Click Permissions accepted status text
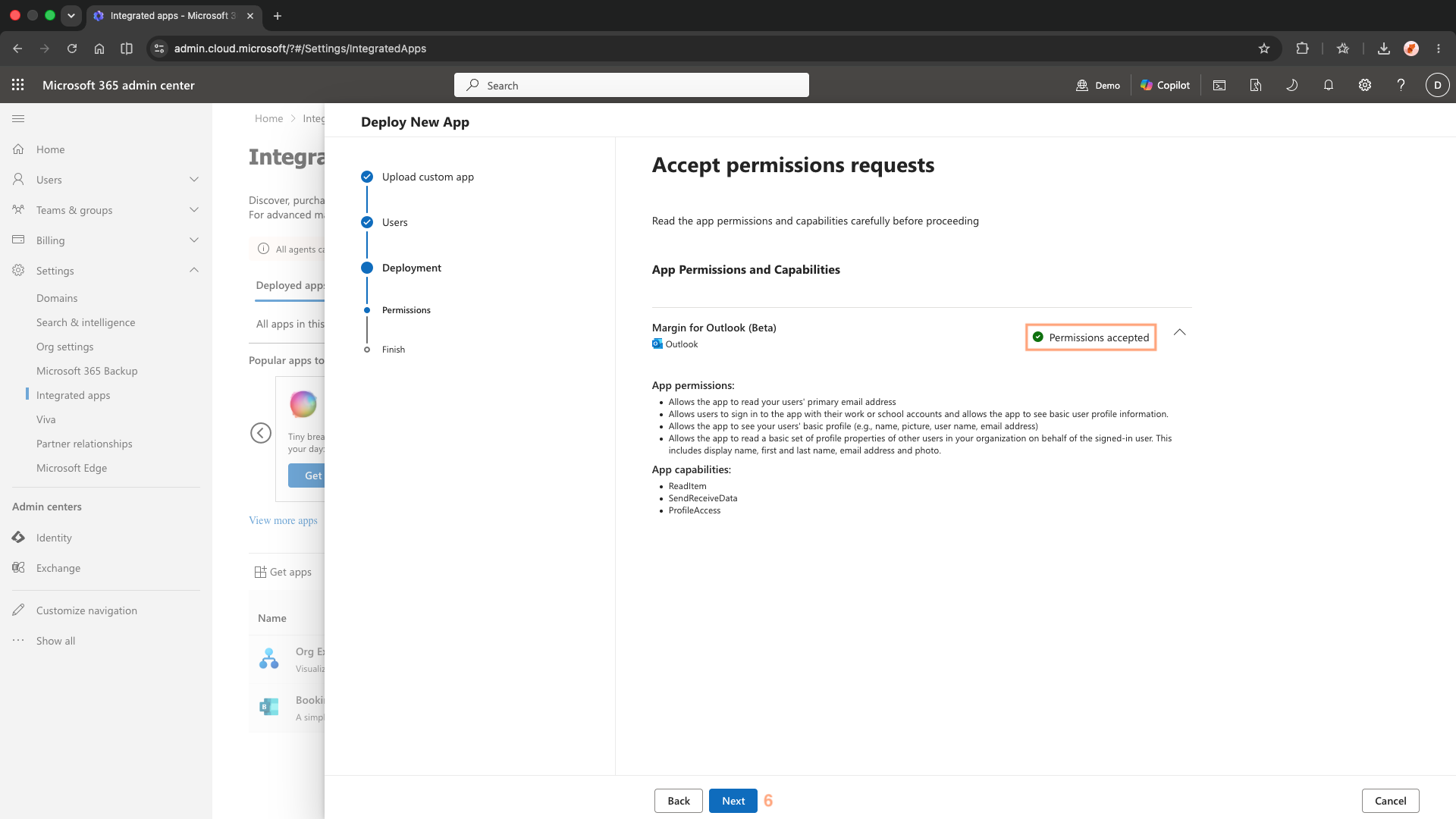Screen dimensions: 1456x819 [1099, 337]
